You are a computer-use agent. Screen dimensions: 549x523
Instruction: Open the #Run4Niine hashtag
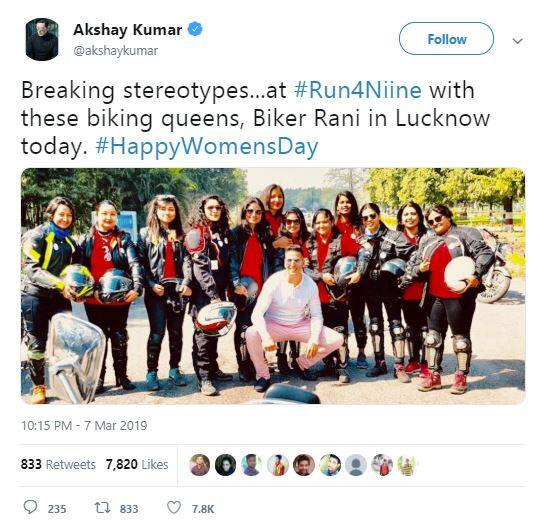(358, 90)
